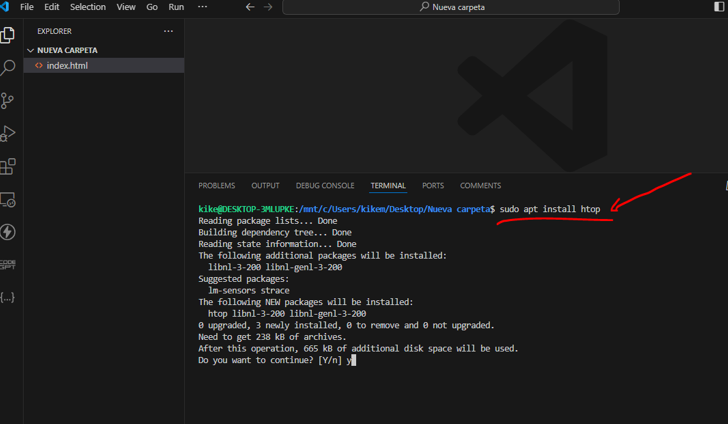This screenshot has width=728, height=424.
Task: Open the Extensions view
Action: coord(8,167)
